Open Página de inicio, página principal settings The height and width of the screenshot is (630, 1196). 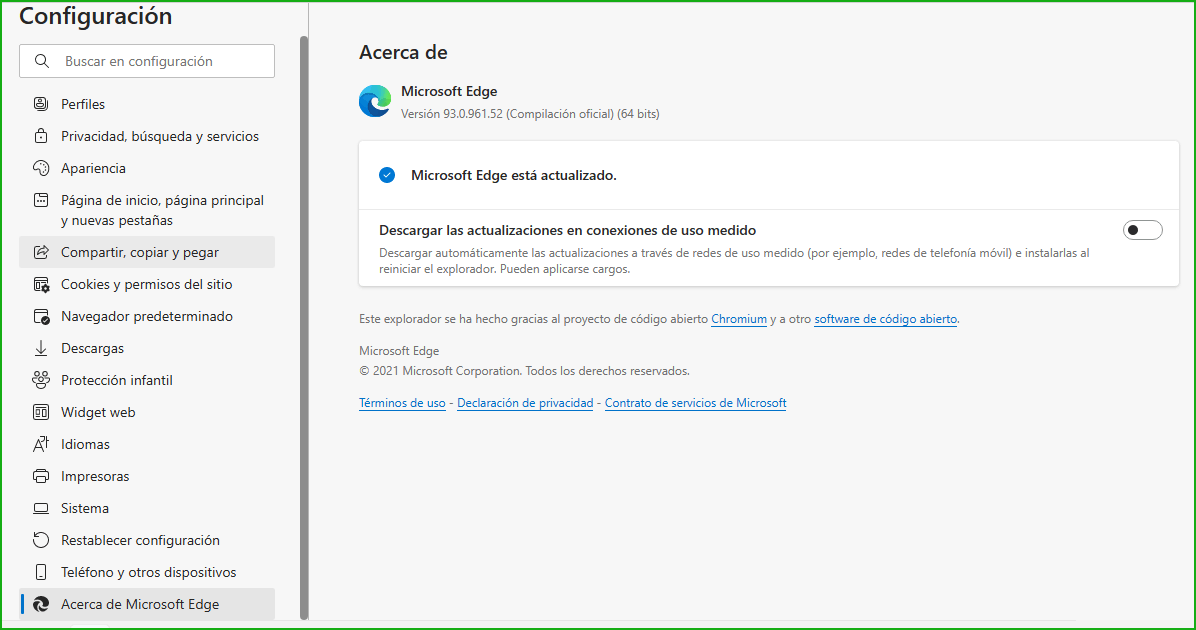[x=146, y=210]
